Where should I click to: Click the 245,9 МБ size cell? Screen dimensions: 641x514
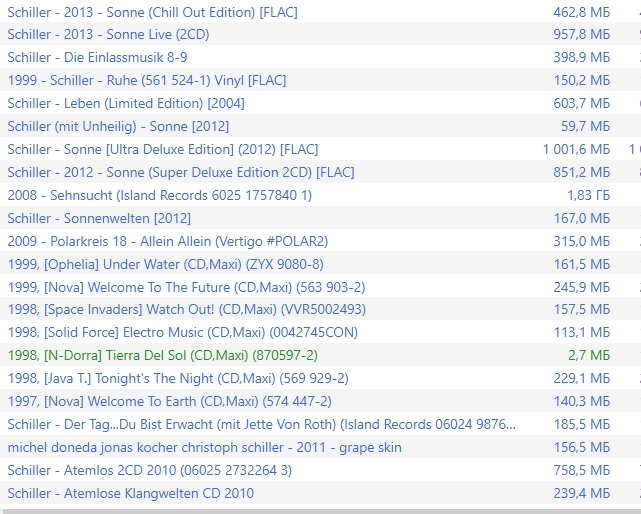pos(582,287)
